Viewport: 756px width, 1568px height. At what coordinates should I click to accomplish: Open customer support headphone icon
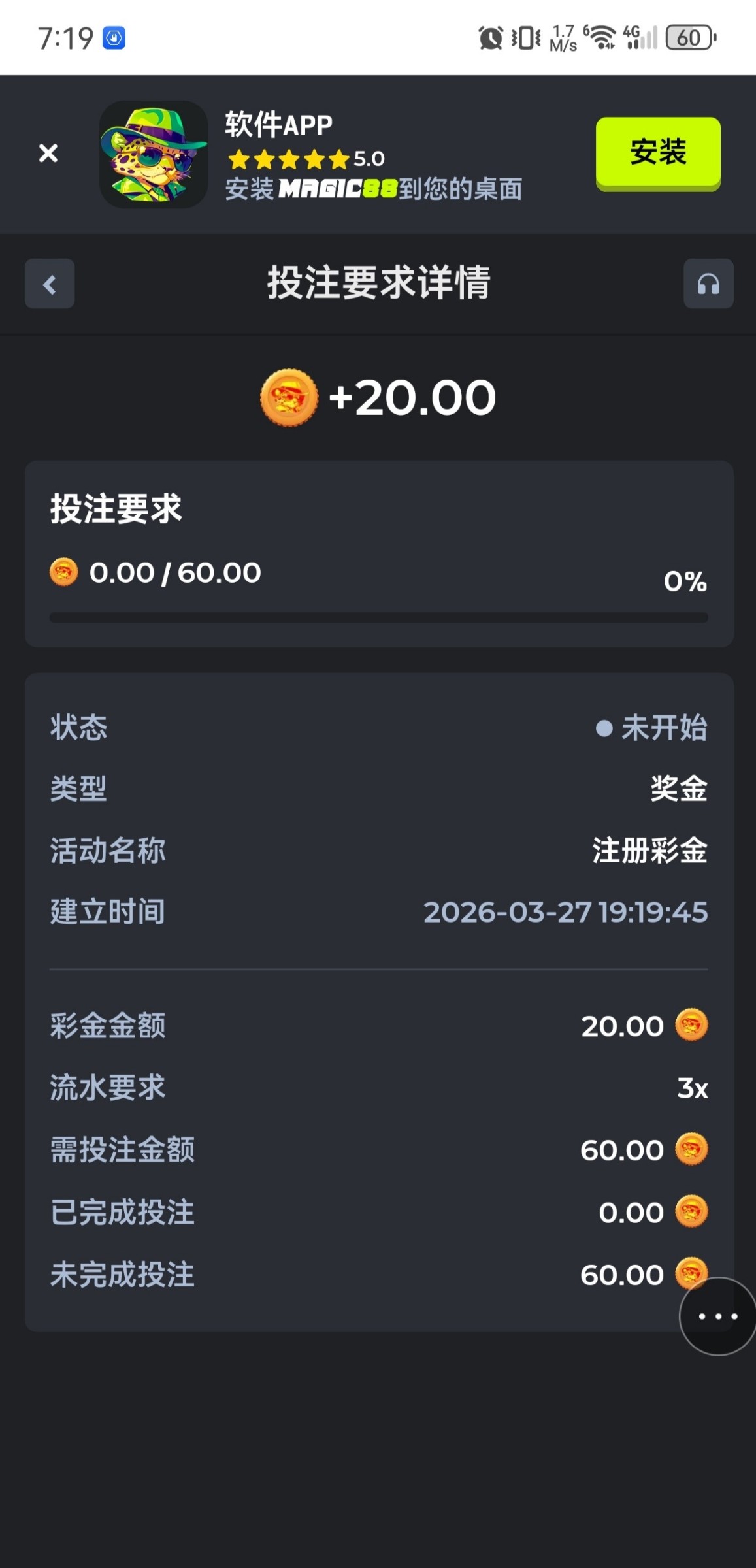click(708, 284)
